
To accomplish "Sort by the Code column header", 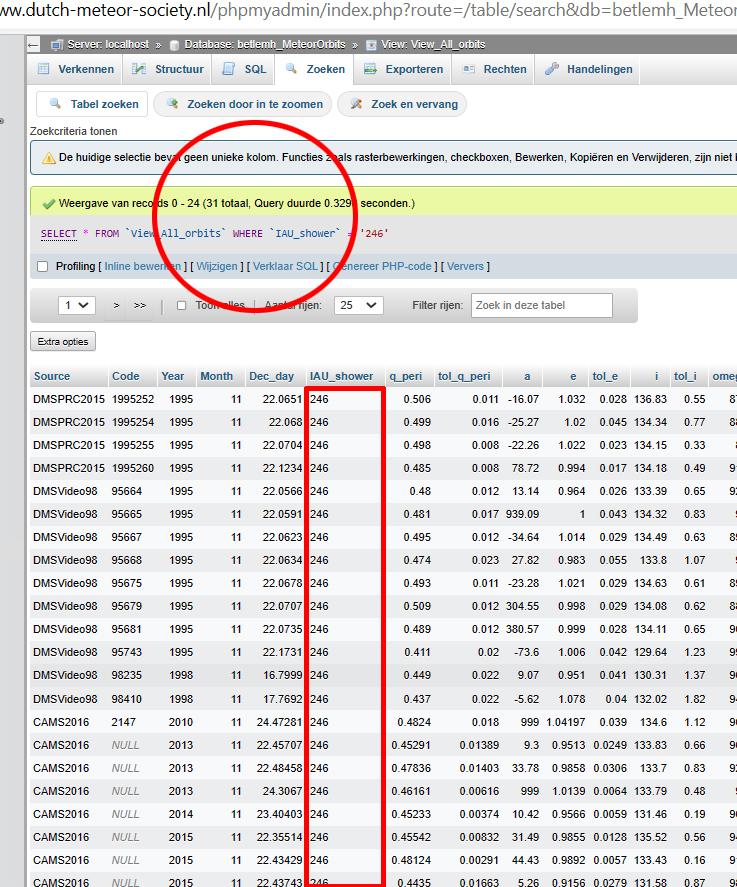I will [x=126, y=376].
